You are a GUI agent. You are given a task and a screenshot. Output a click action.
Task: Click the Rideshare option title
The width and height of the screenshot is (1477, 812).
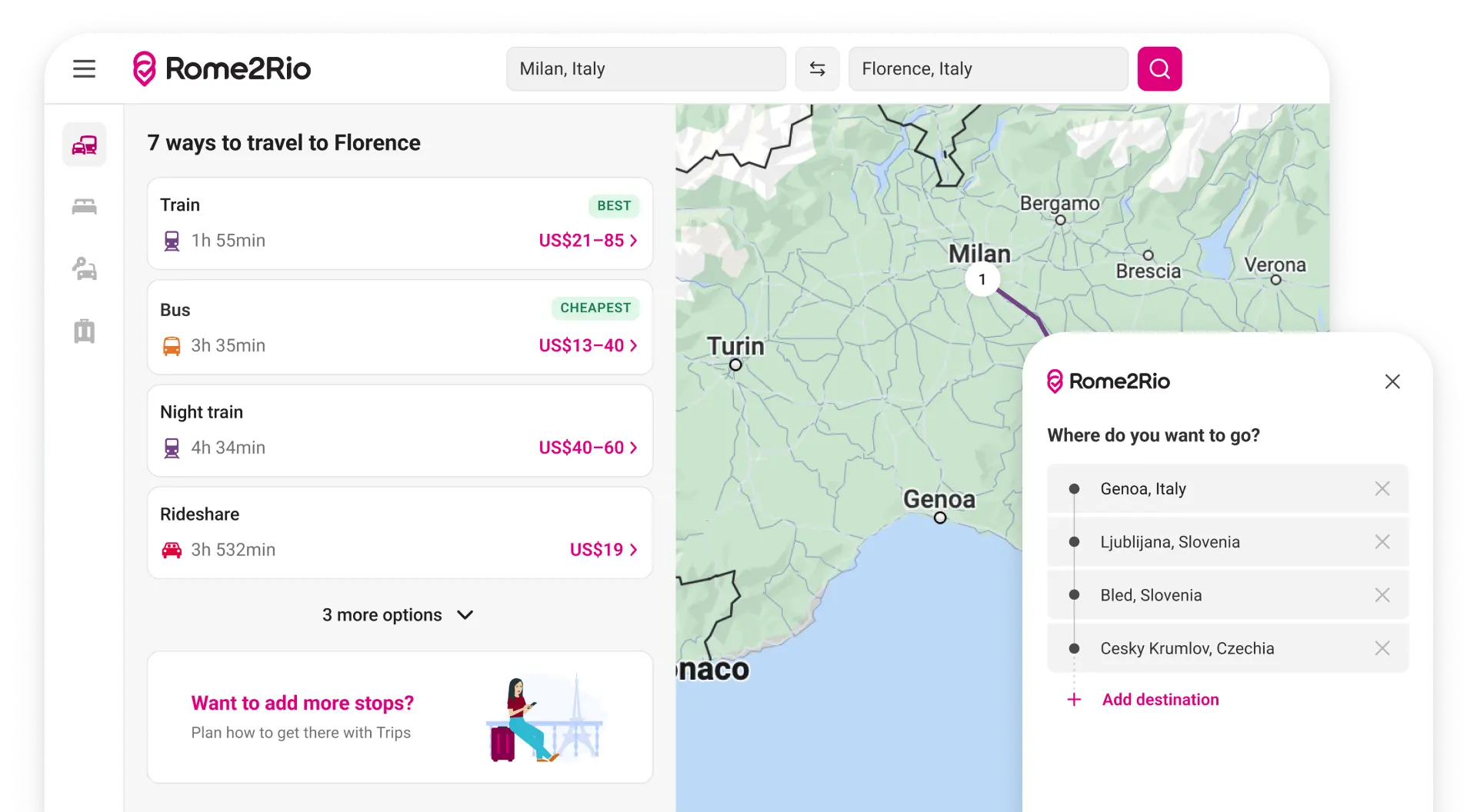tap(200, 514)
